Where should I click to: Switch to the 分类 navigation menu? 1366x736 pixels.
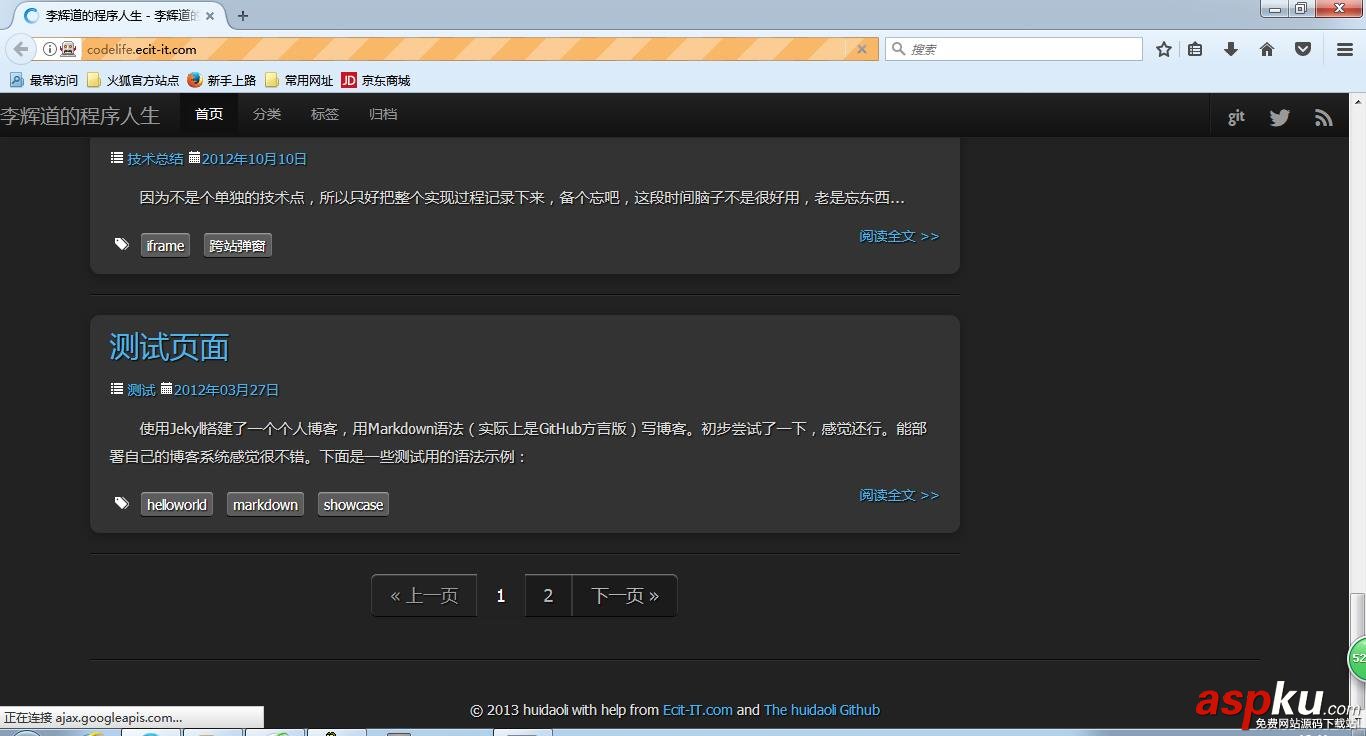[266, 114]
